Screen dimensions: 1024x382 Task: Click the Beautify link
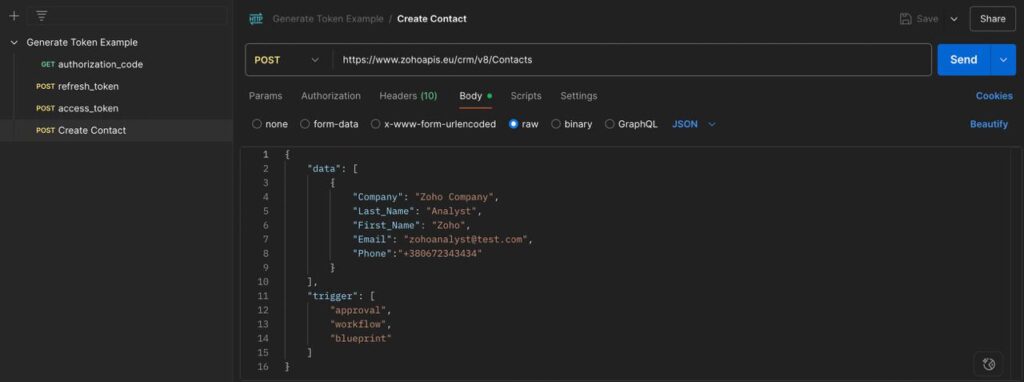coord(989,124)
